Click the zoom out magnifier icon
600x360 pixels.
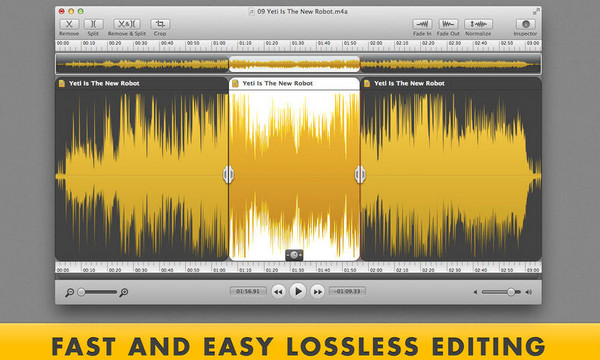tap(69, 293)
